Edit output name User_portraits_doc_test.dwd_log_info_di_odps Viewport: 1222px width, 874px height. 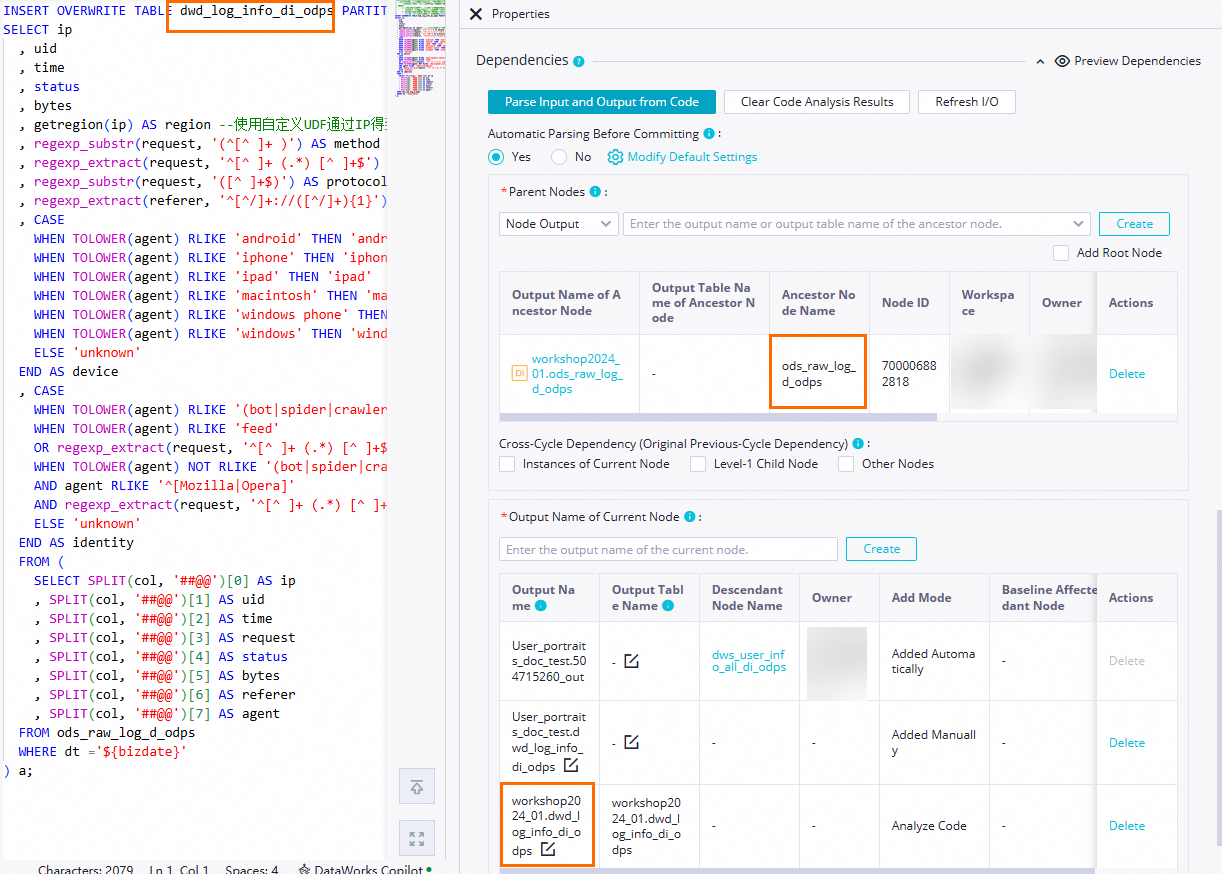click(570, 765)
